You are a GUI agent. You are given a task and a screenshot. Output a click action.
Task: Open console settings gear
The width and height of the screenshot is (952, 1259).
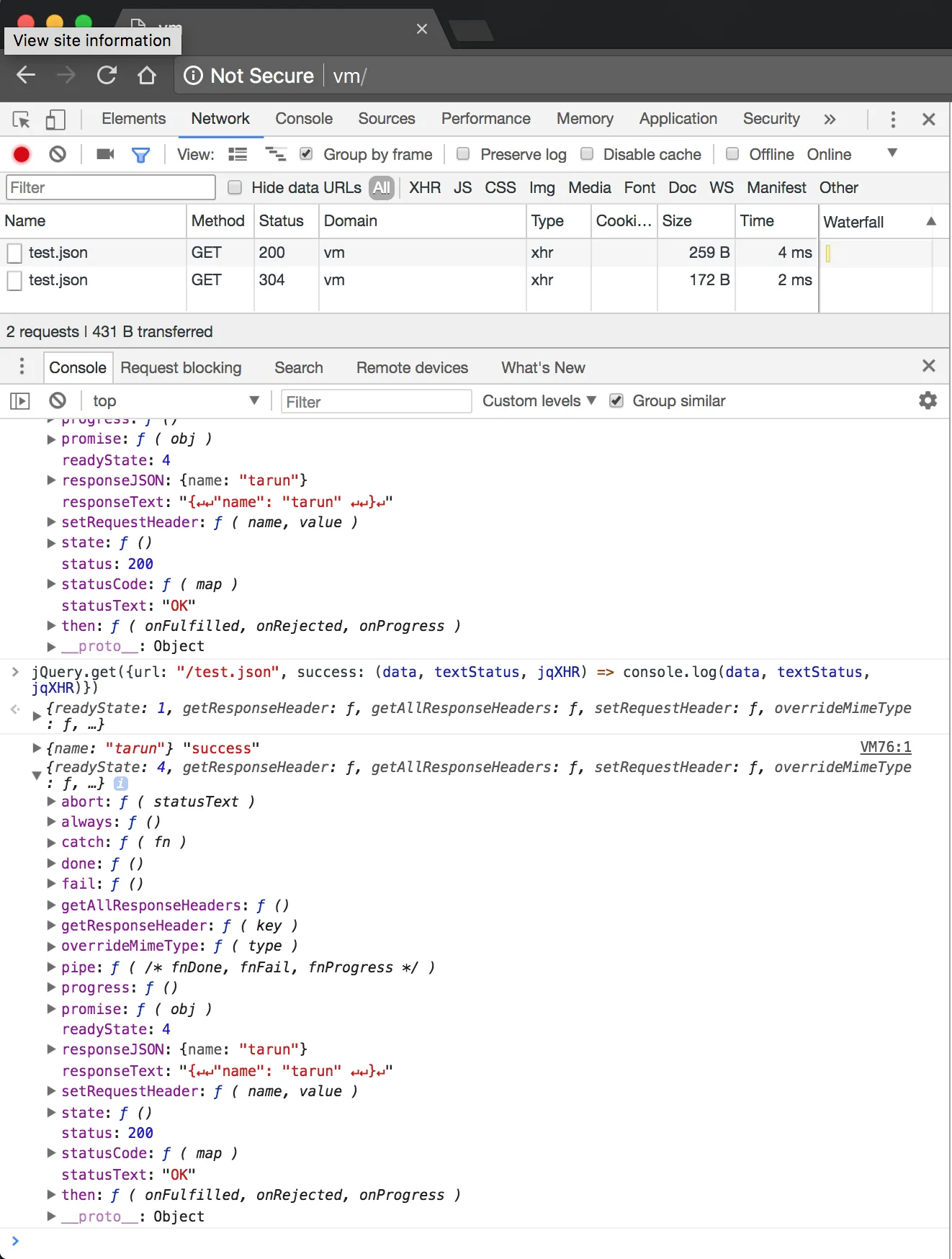[928, 400]
